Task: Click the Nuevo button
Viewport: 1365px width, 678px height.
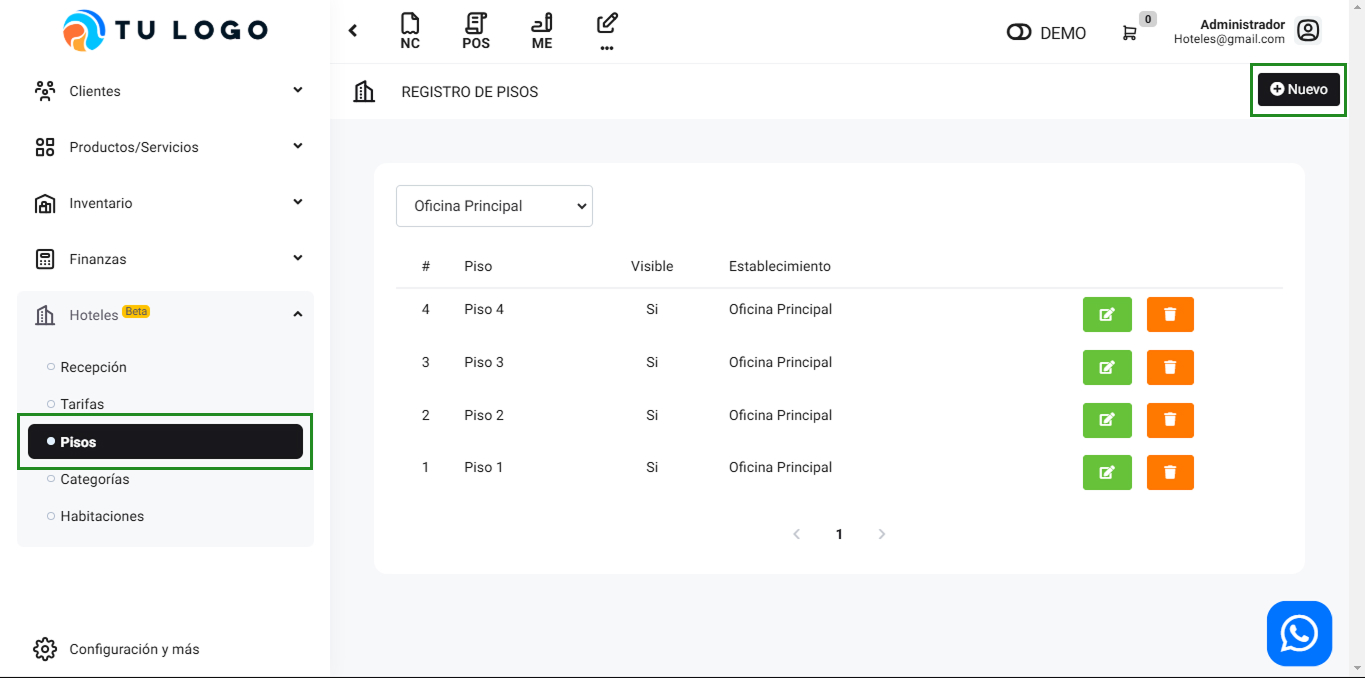Action: click(1298, 89)
